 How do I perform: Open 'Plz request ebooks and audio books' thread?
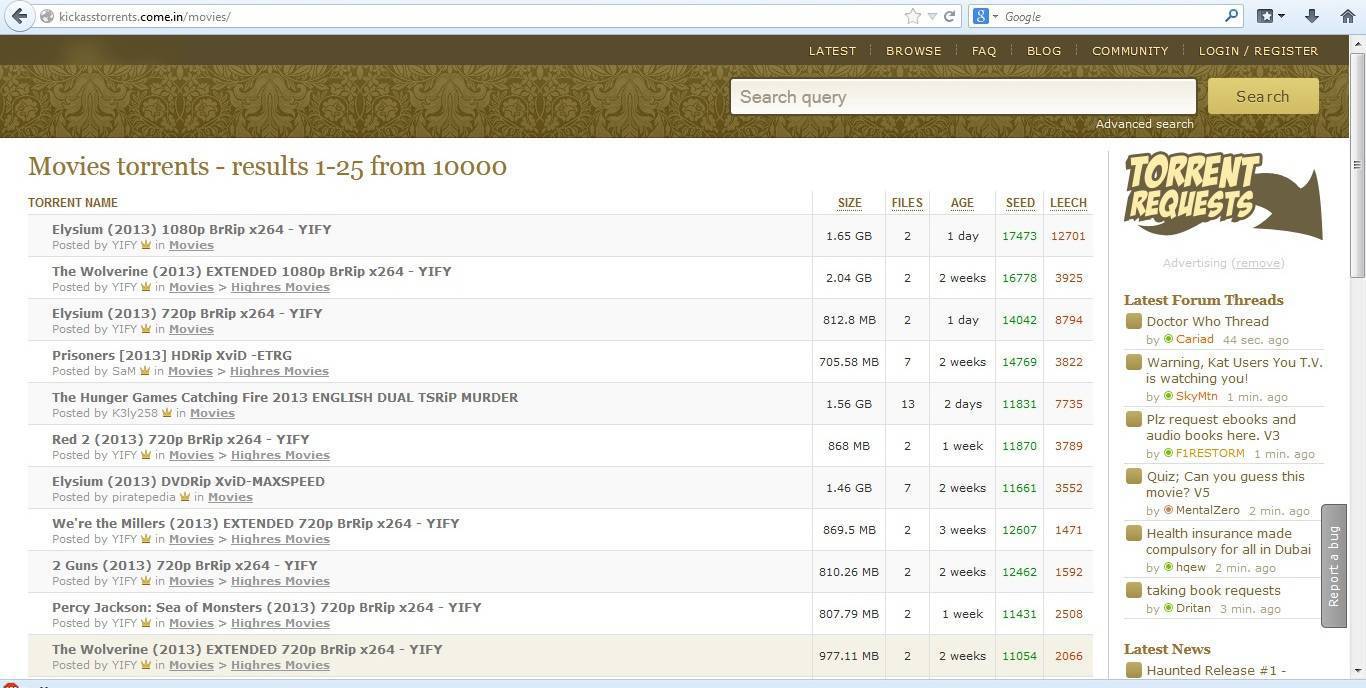1221,427
